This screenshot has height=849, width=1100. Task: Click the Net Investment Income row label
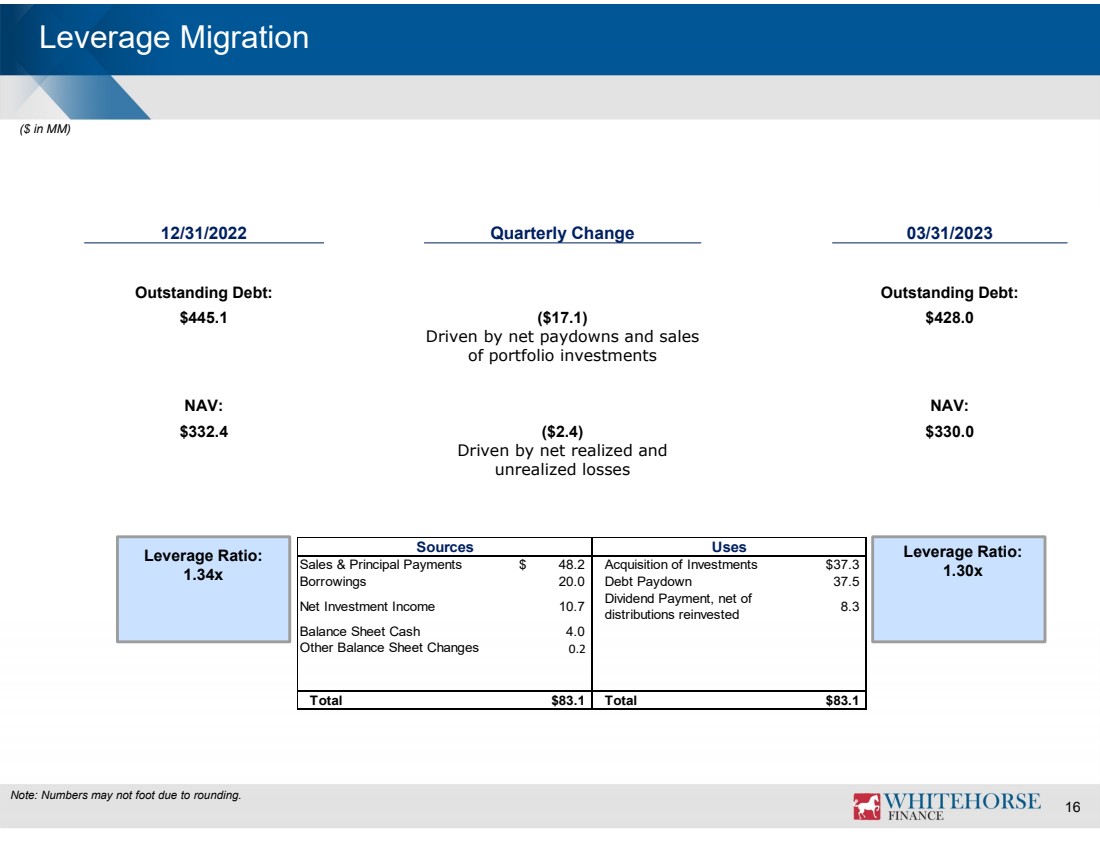point(367,606)
